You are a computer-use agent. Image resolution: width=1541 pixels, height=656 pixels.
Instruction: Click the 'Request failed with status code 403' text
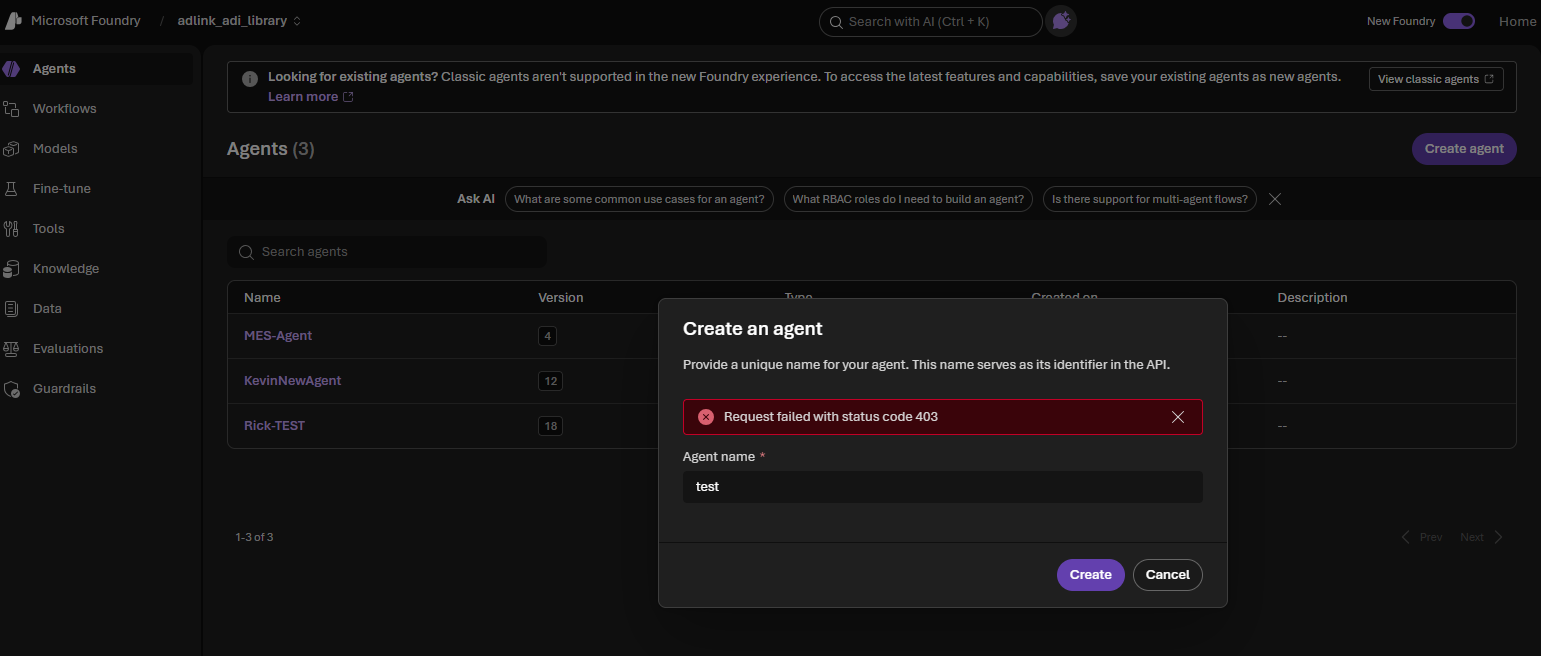click(x=831, y=417)
